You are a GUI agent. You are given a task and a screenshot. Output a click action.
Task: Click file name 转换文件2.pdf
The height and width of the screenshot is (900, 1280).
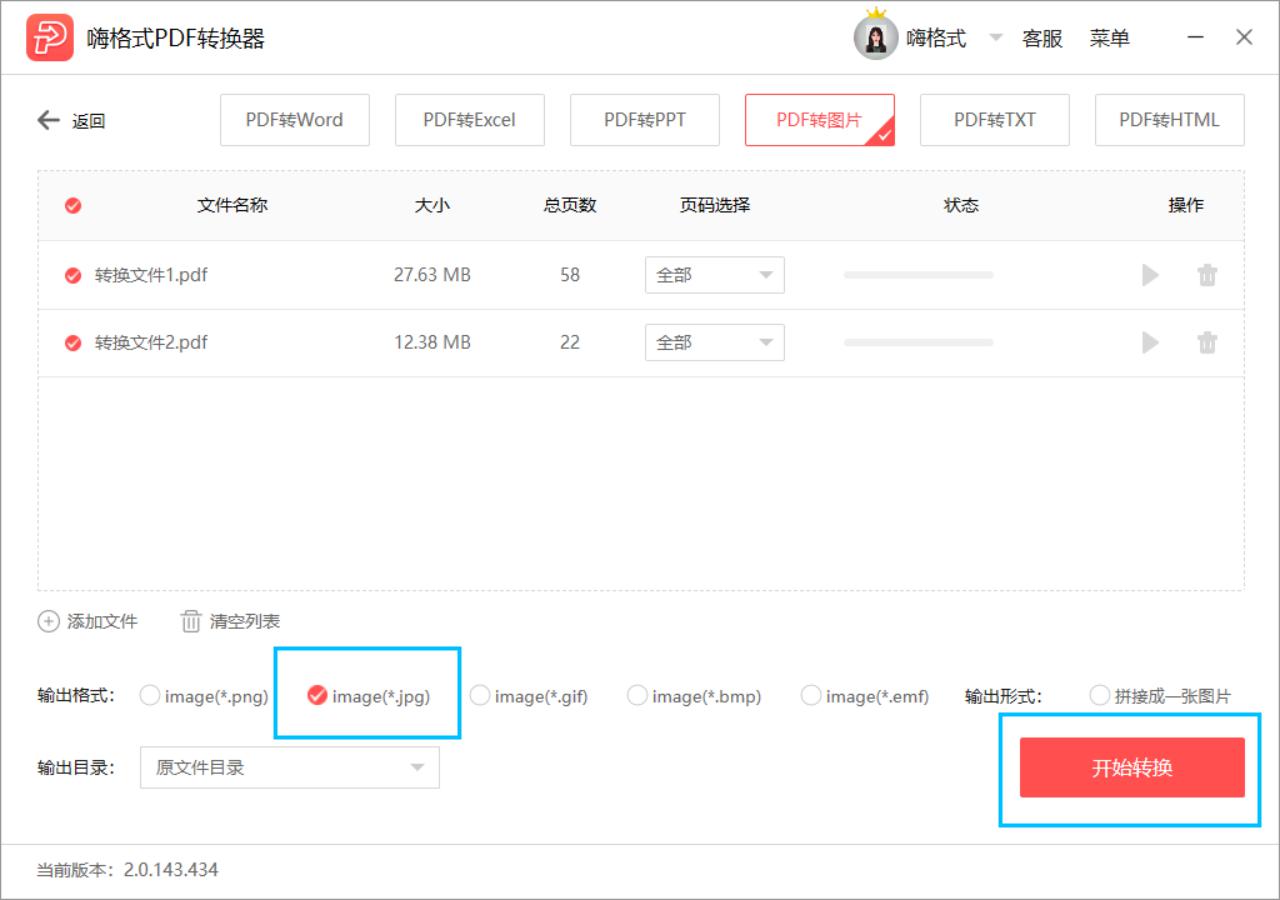pos(151,343)
